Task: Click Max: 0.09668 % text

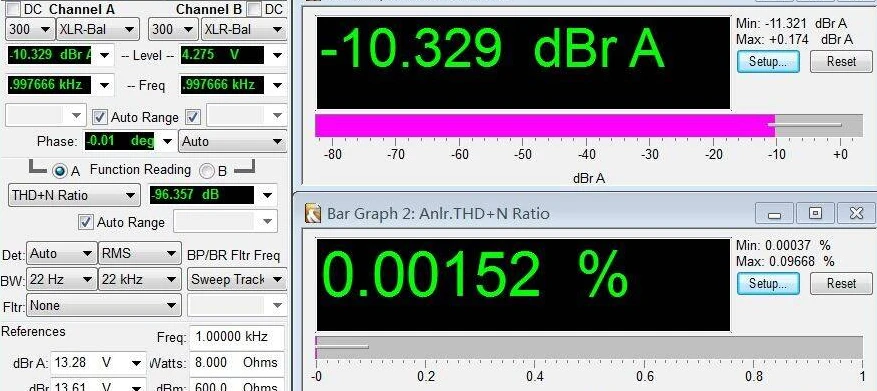Action: tap(785, 261)
